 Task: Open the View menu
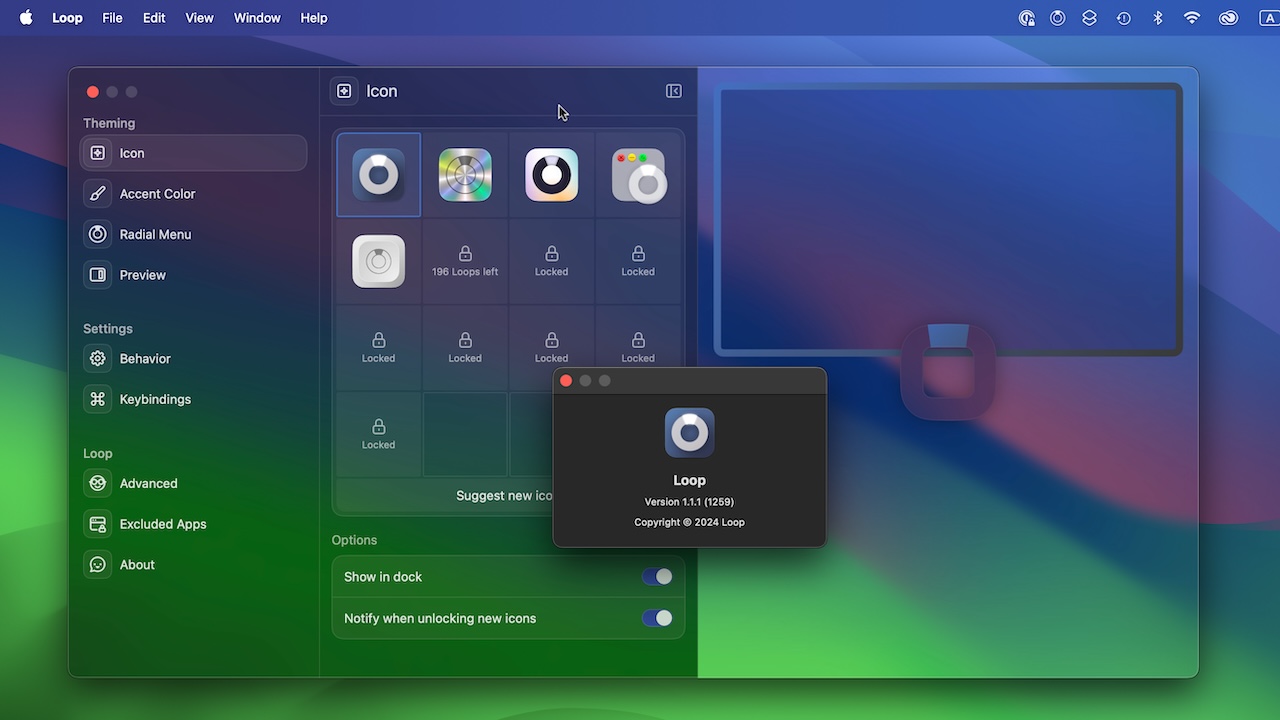point(199,18)
